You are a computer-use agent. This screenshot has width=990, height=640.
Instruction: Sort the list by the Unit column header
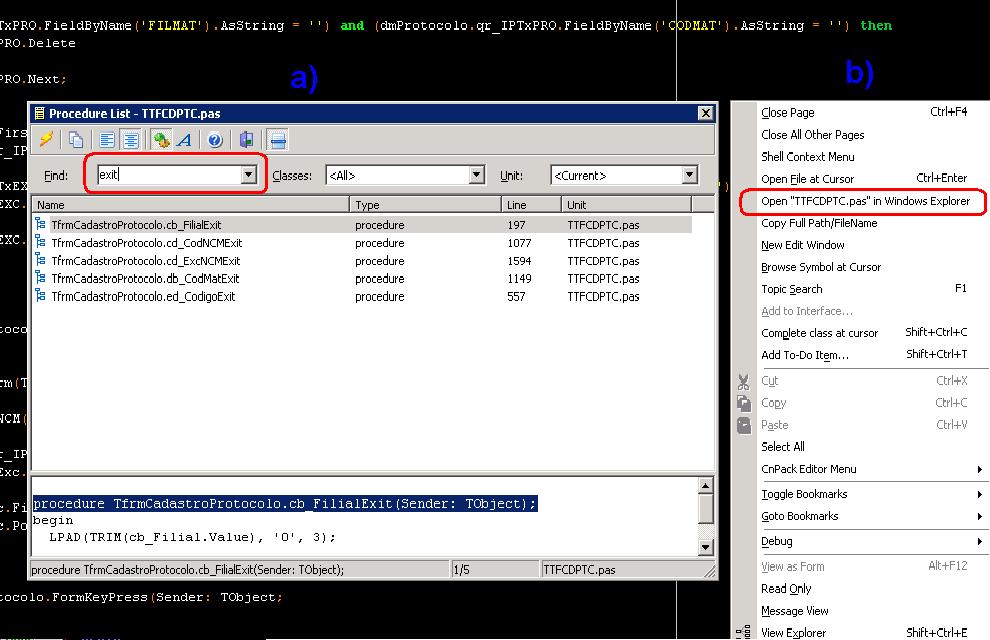coord(626,204)
